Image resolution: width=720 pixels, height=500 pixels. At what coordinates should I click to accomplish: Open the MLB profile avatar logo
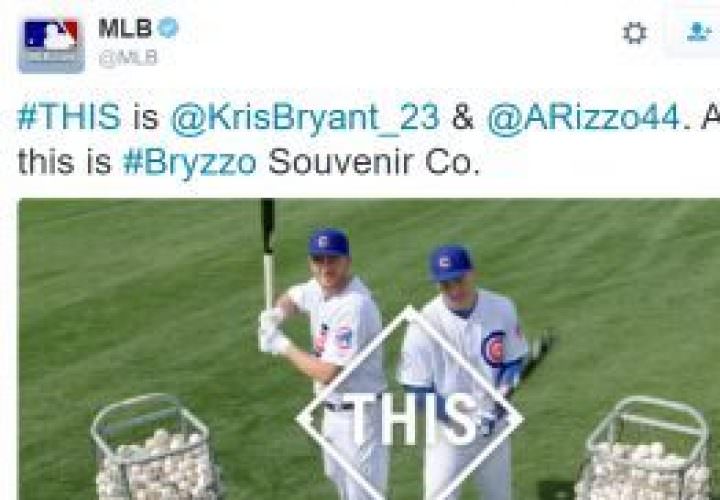click(x=51, y=45)
